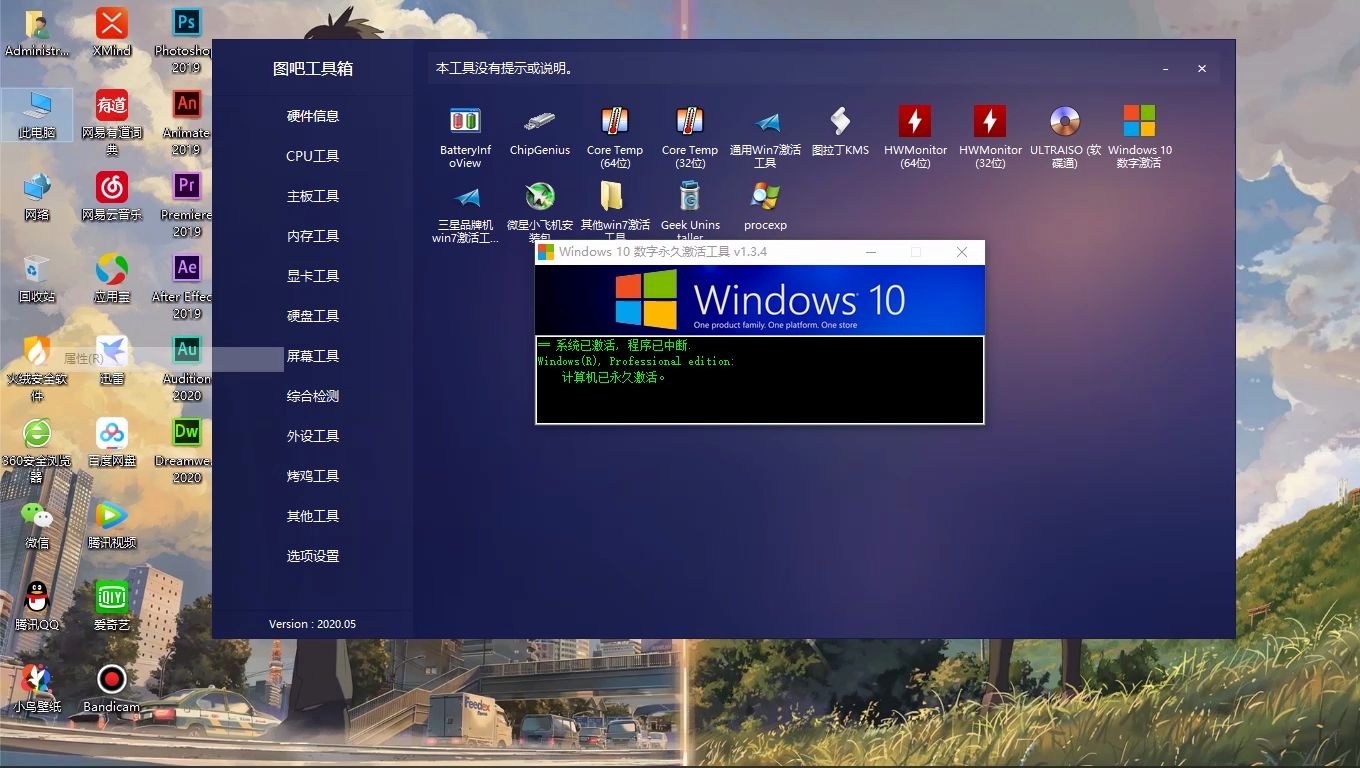Select the Bandicam desktop shortcut
Screen dimensions: 1360x768
pos(111,688)
